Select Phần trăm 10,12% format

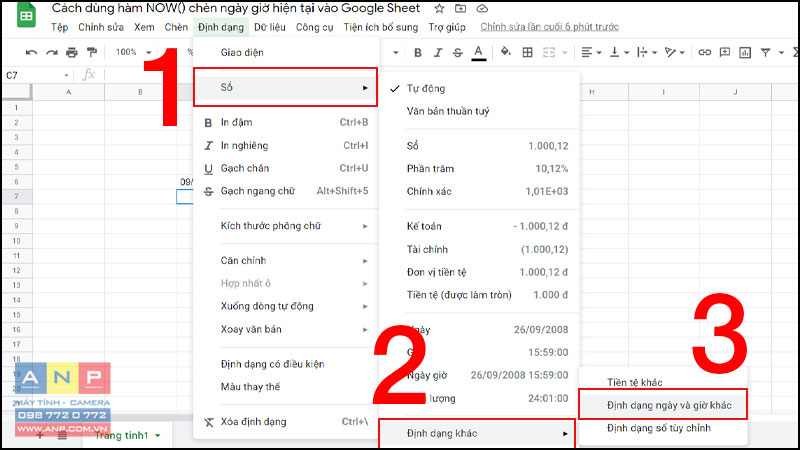click(480, 169)
